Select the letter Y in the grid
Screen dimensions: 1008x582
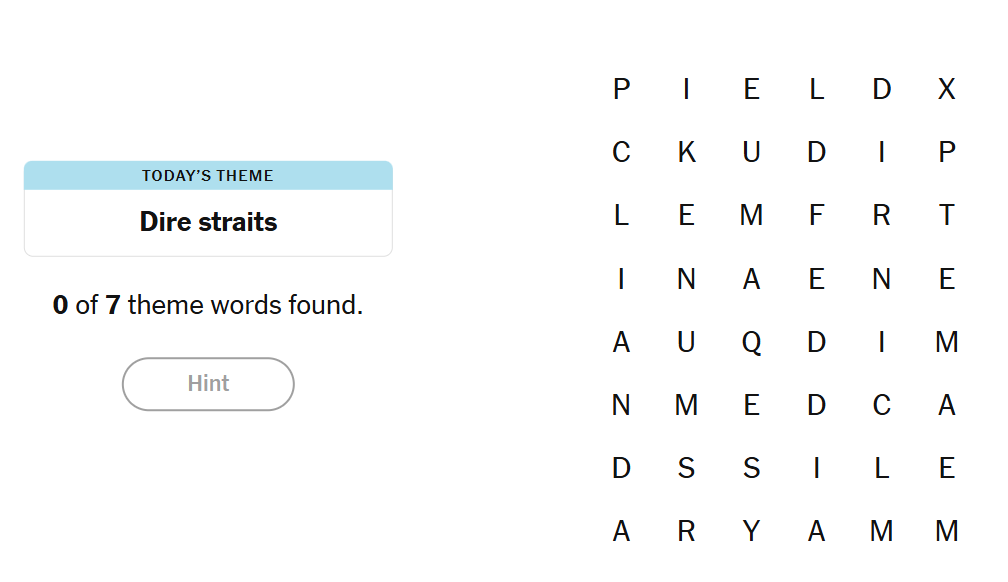751,531
